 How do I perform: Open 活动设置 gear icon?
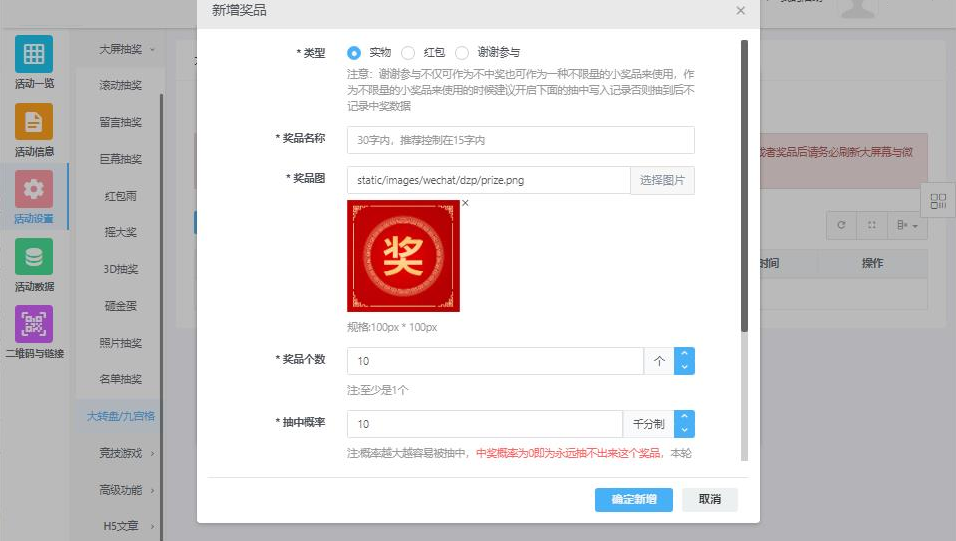pos(34,189)
